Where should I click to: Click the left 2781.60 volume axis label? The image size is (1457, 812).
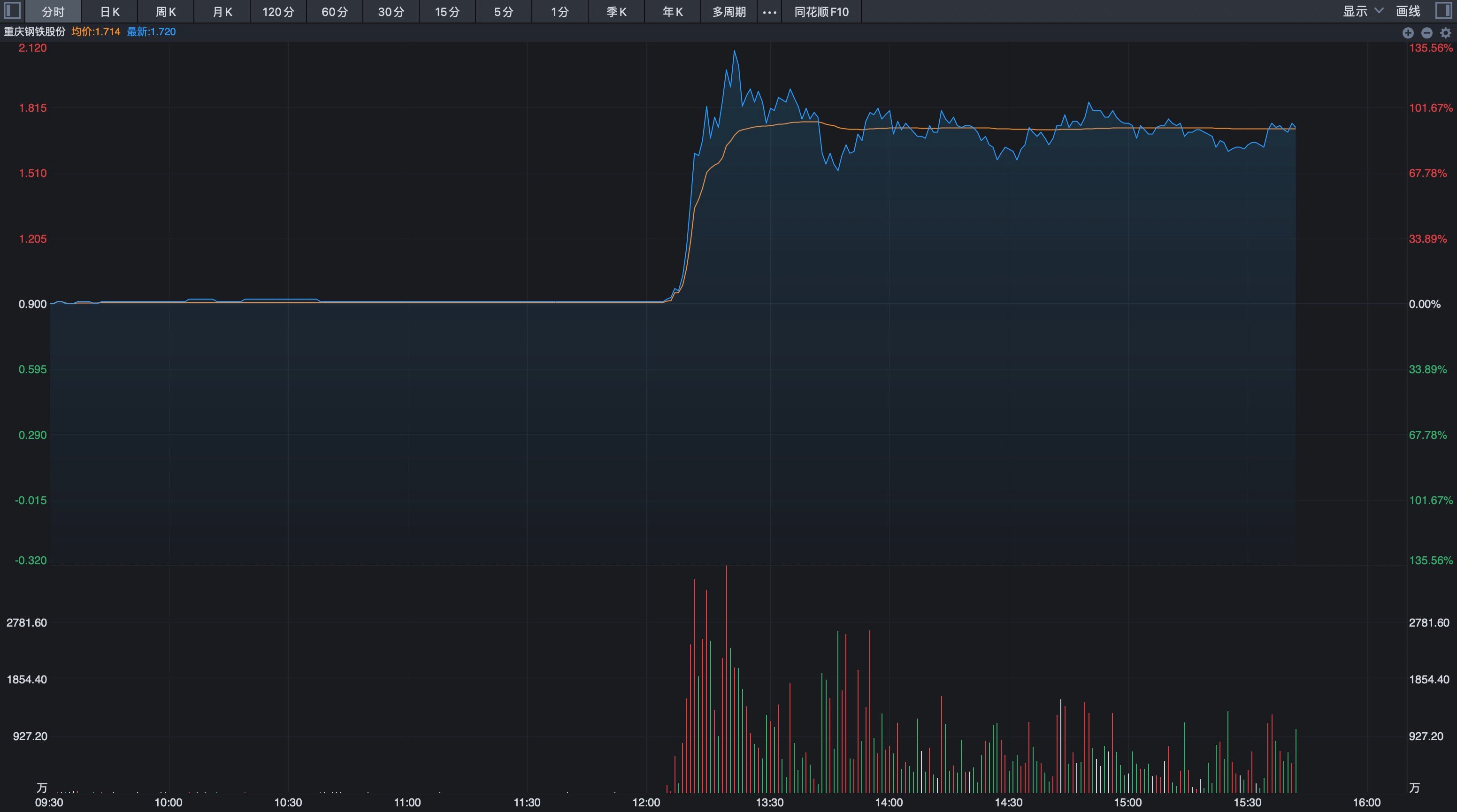(27, 622)
